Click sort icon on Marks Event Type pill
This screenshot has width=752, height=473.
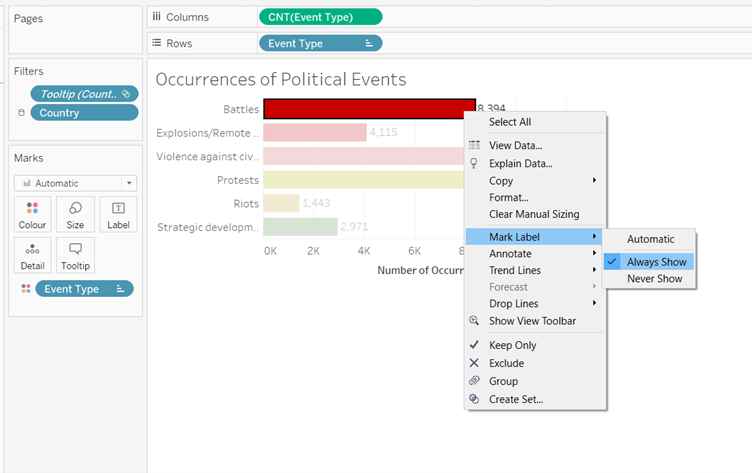[120, 289]
